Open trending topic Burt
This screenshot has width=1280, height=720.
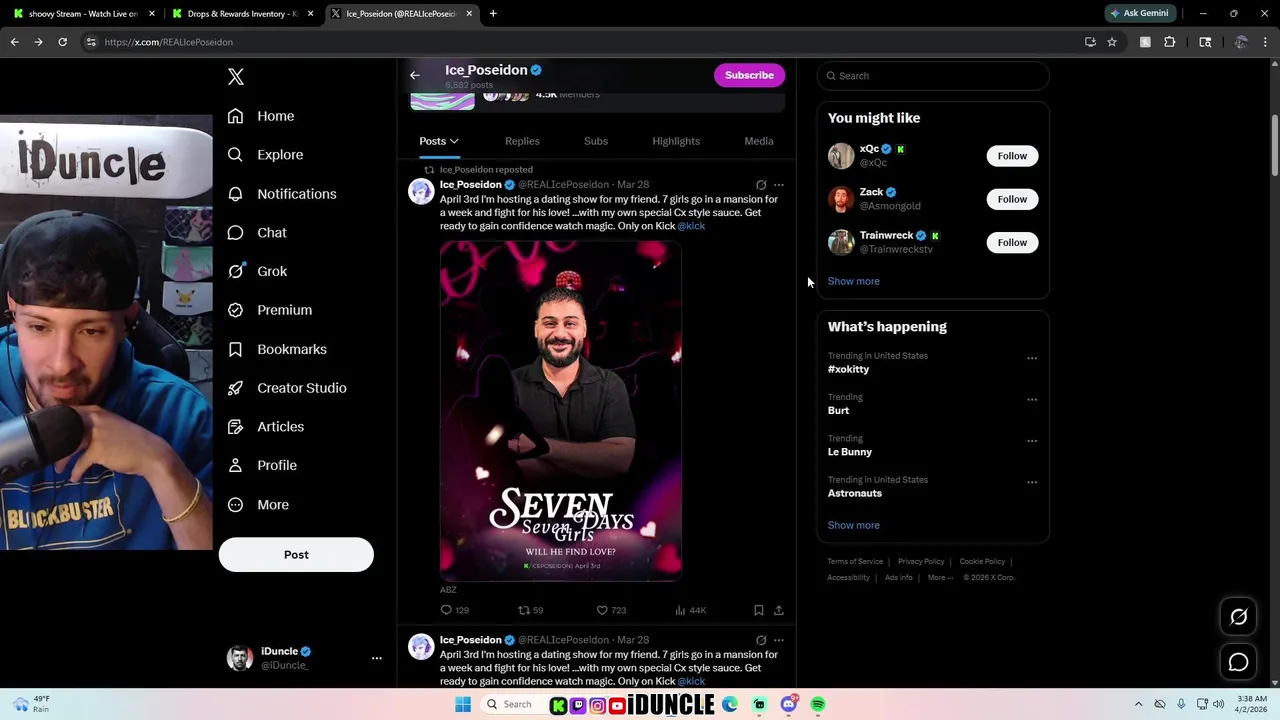pos(838,410)
